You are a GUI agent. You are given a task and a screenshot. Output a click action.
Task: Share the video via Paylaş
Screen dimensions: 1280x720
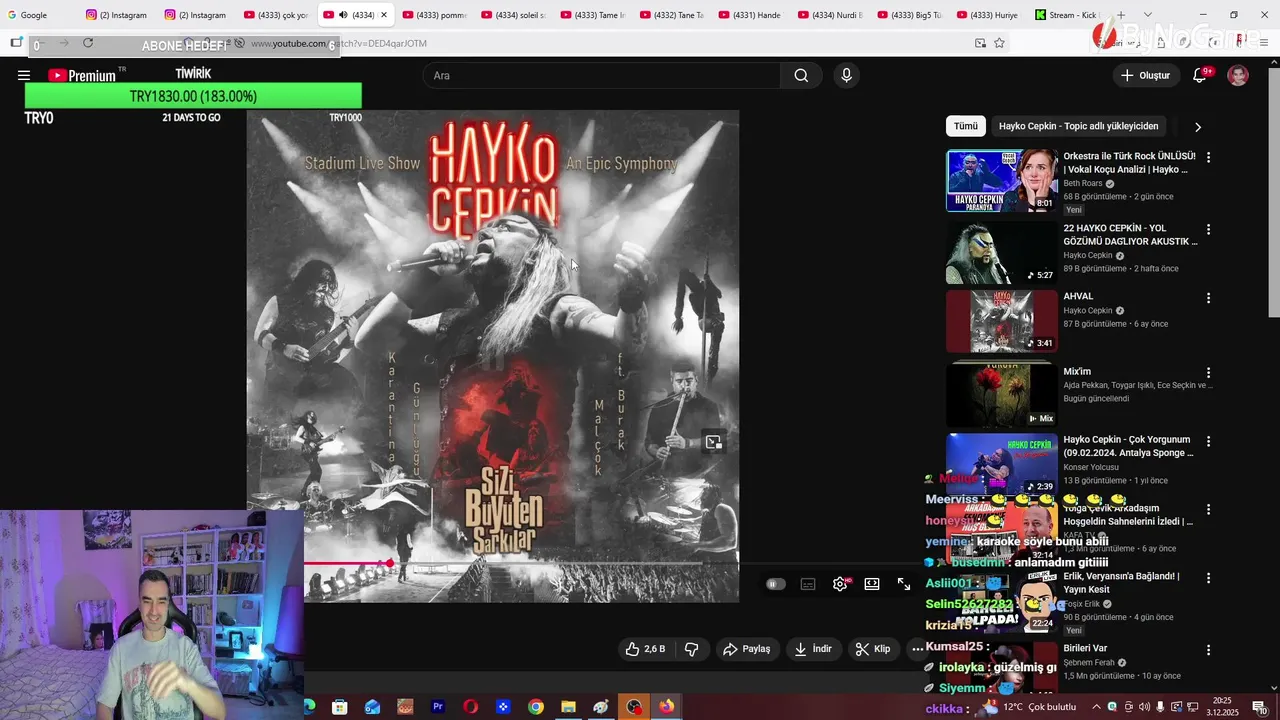point(746,649)
